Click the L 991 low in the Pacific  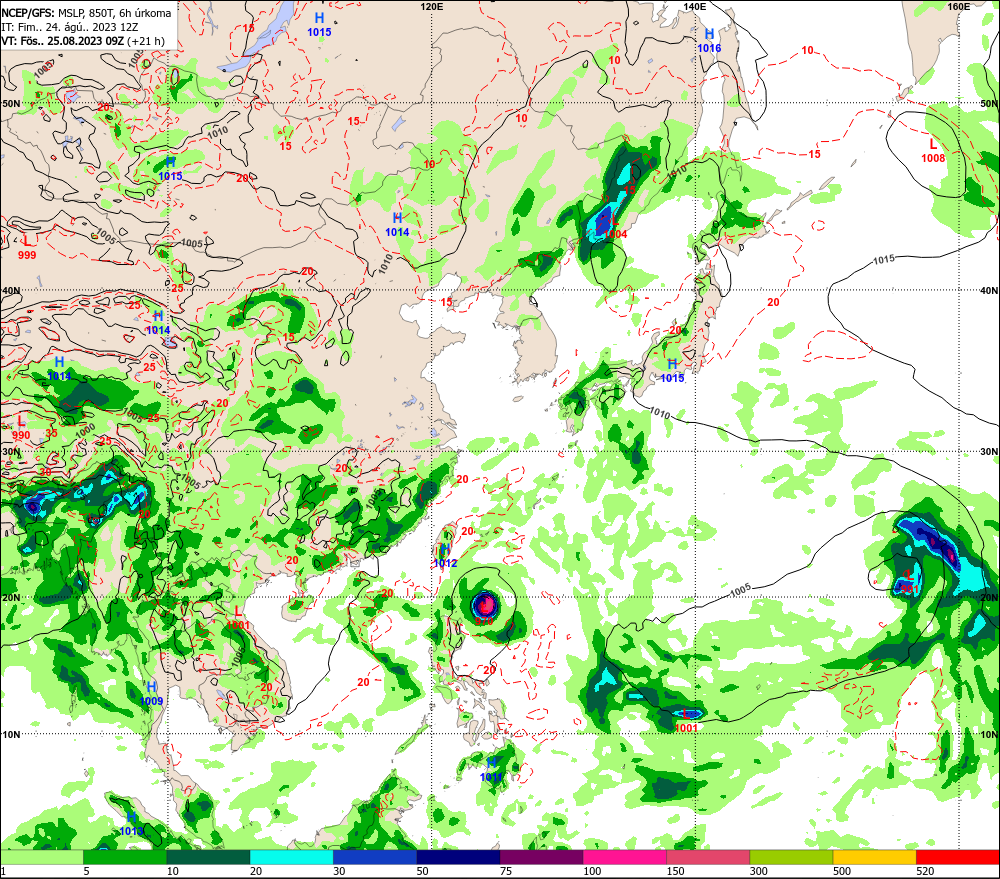(x=909, y=583)
